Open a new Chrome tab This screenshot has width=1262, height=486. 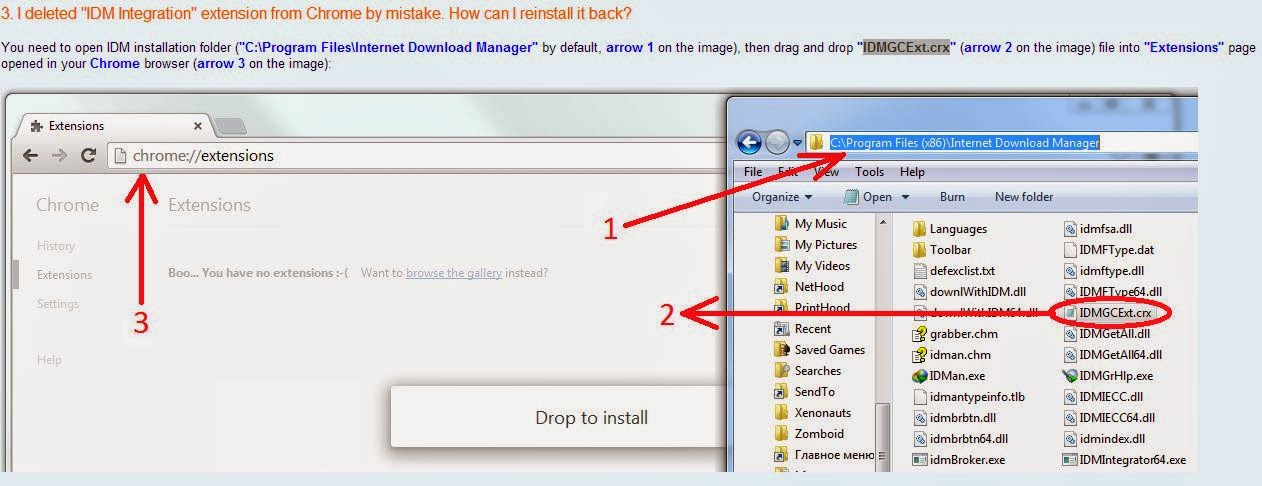[x=230, y=126]
